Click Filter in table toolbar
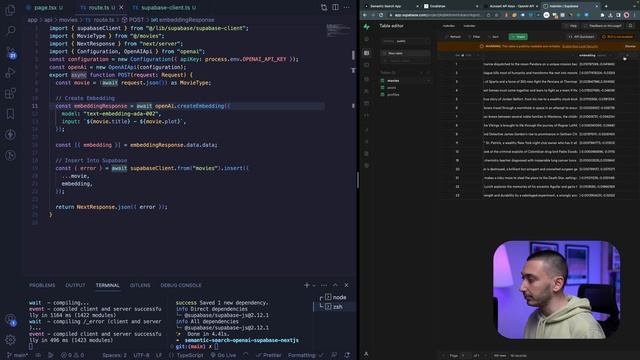 coord(474,37)
